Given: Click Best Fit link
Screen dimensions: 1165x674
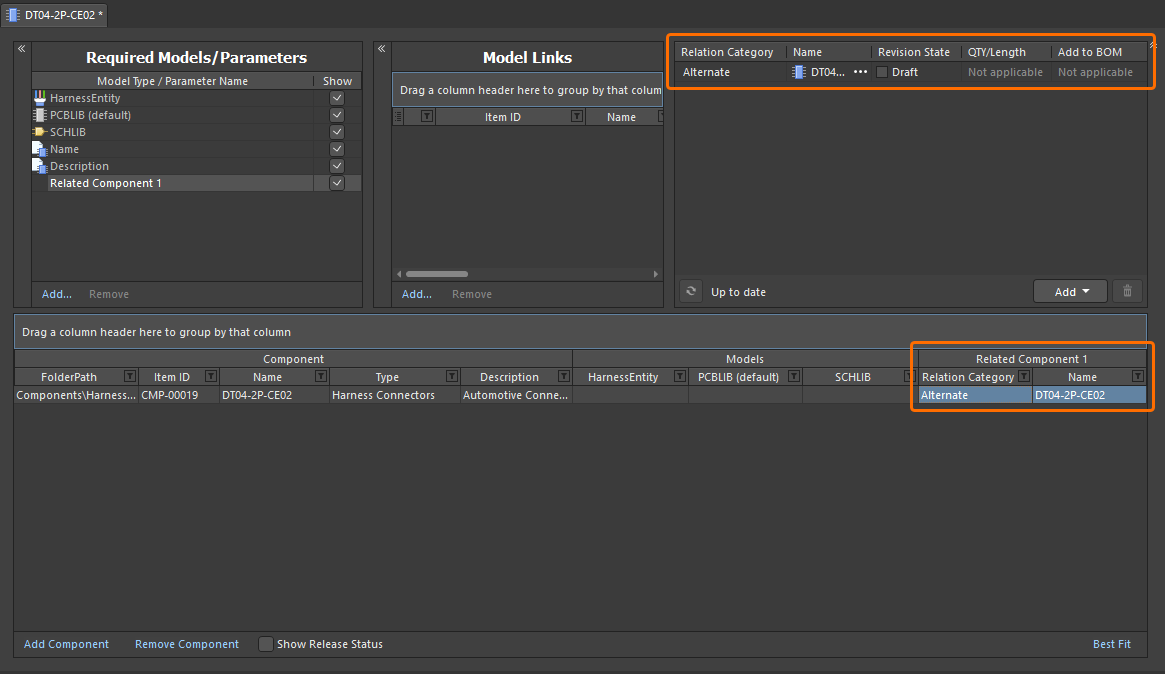Looking at the screenshot, I should pos(1112,644).
